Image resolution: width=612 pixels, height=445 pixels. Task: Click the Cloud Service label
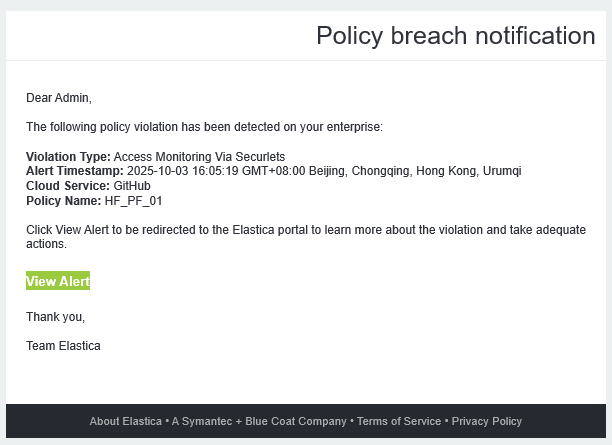(67, 186)
